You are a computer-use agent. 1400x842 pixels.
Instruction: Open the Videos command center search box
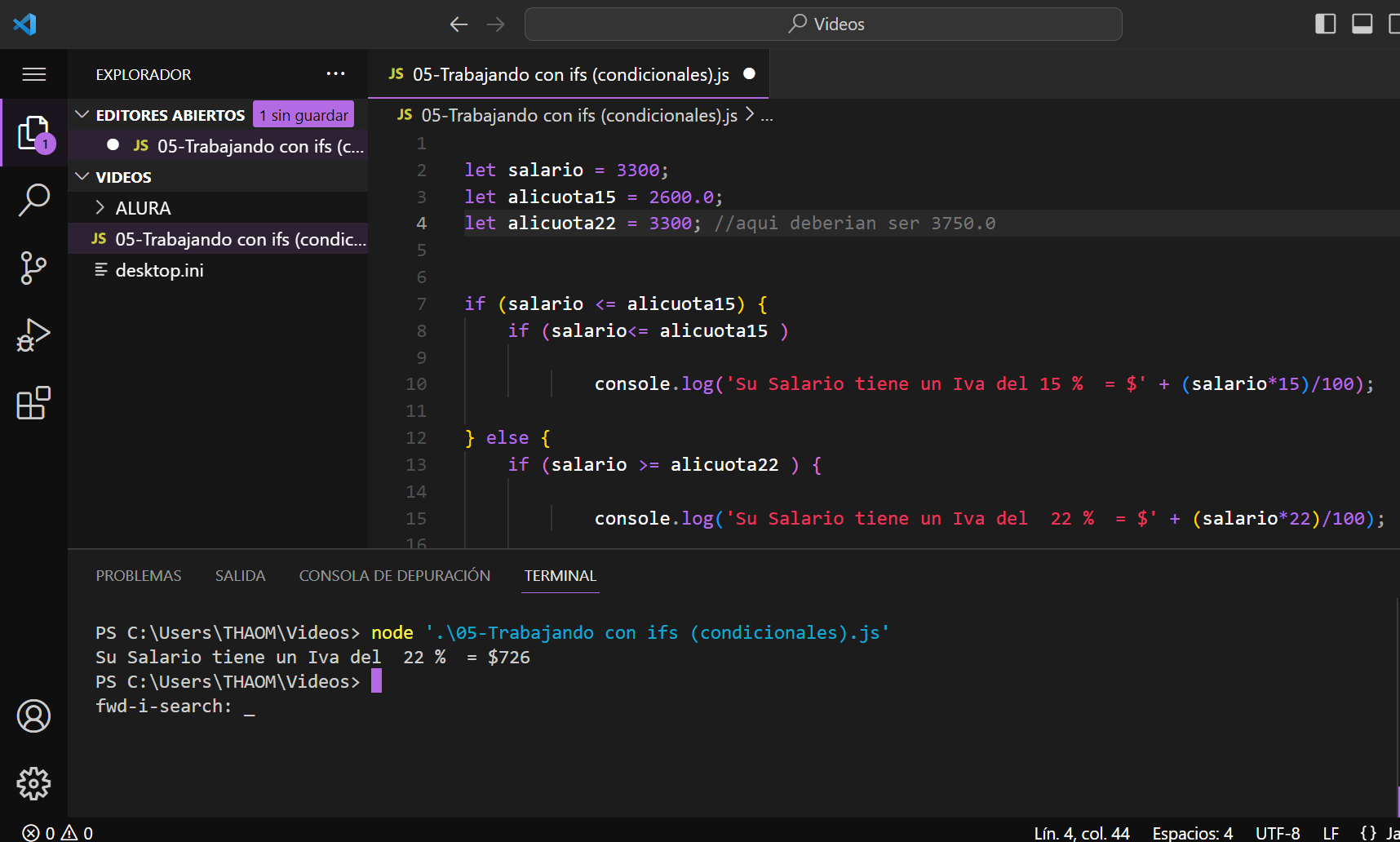(x=823, y=24)
